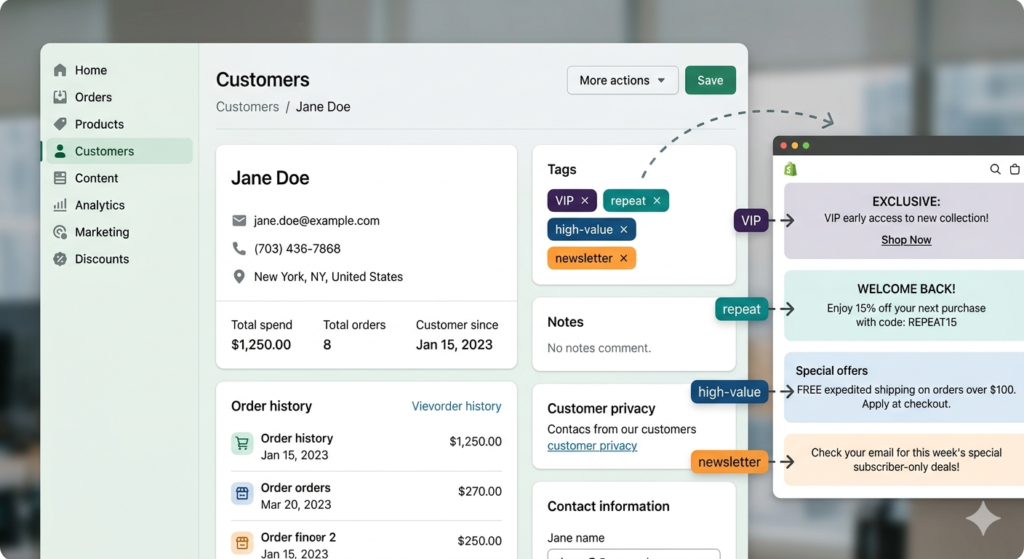Open the storefront shopping bag icon

click(1014, 170)
